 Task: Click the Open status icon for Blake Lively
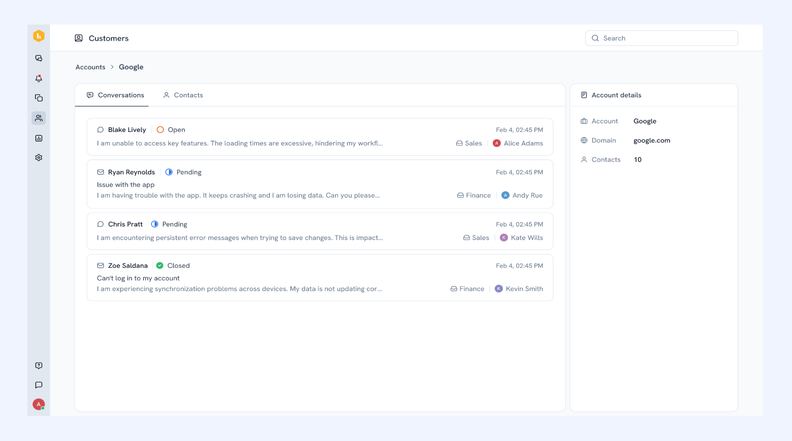point(160,130)
